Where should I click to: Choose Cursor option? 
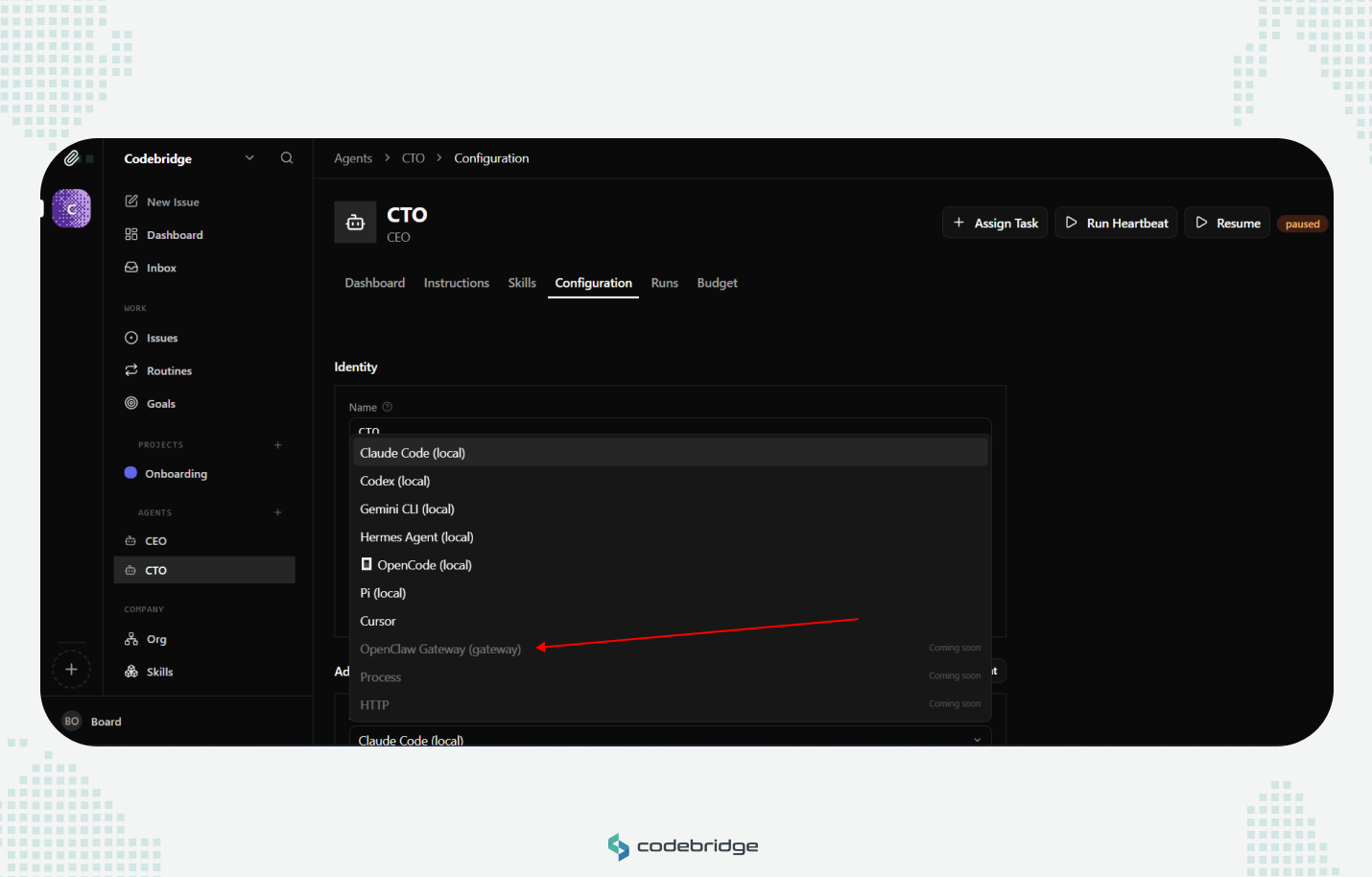(x=670, y=621)
